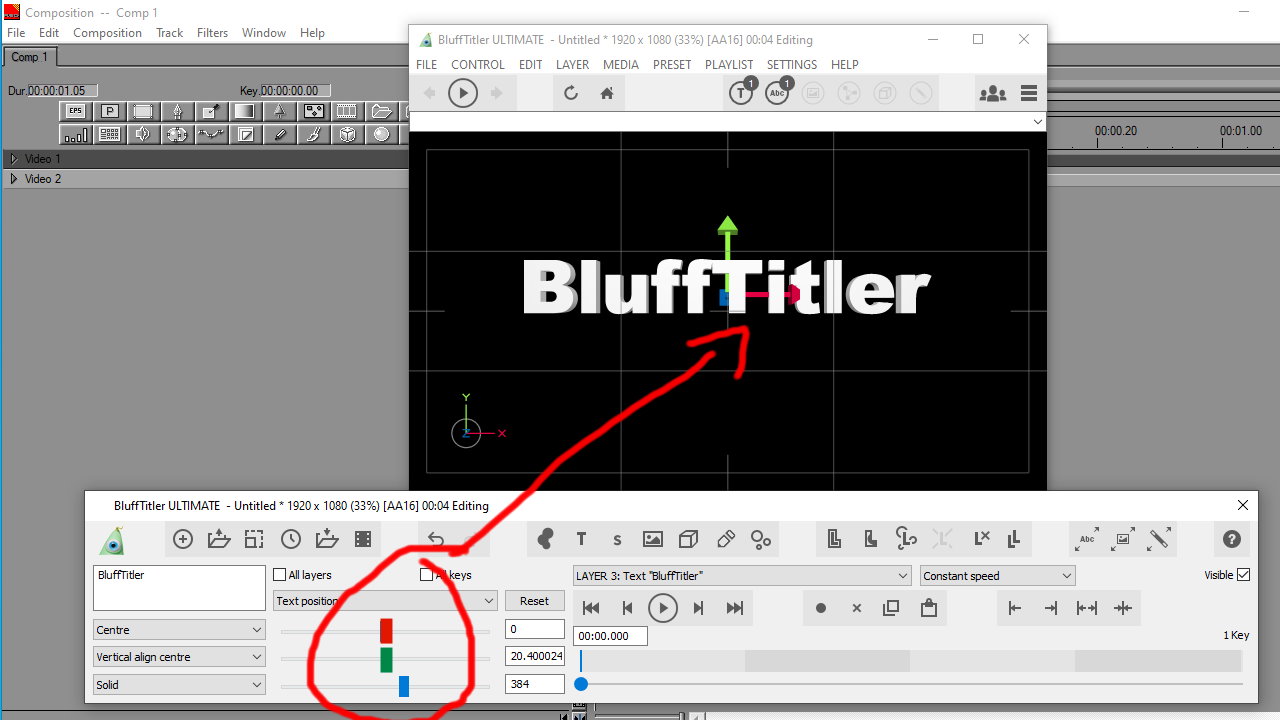Click the speaker audio tool in Composition
1280x720 pixels.
pos(143,134)
